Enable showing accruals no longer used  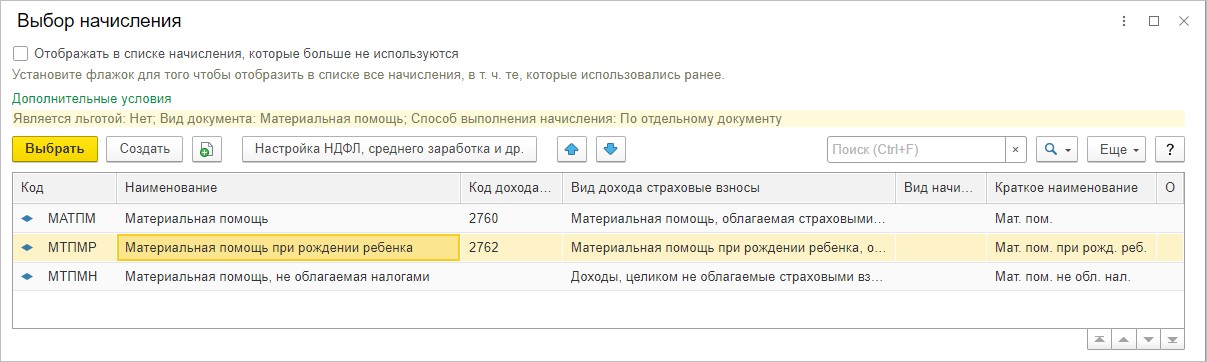pyautogui.click(x=21, y=54)
